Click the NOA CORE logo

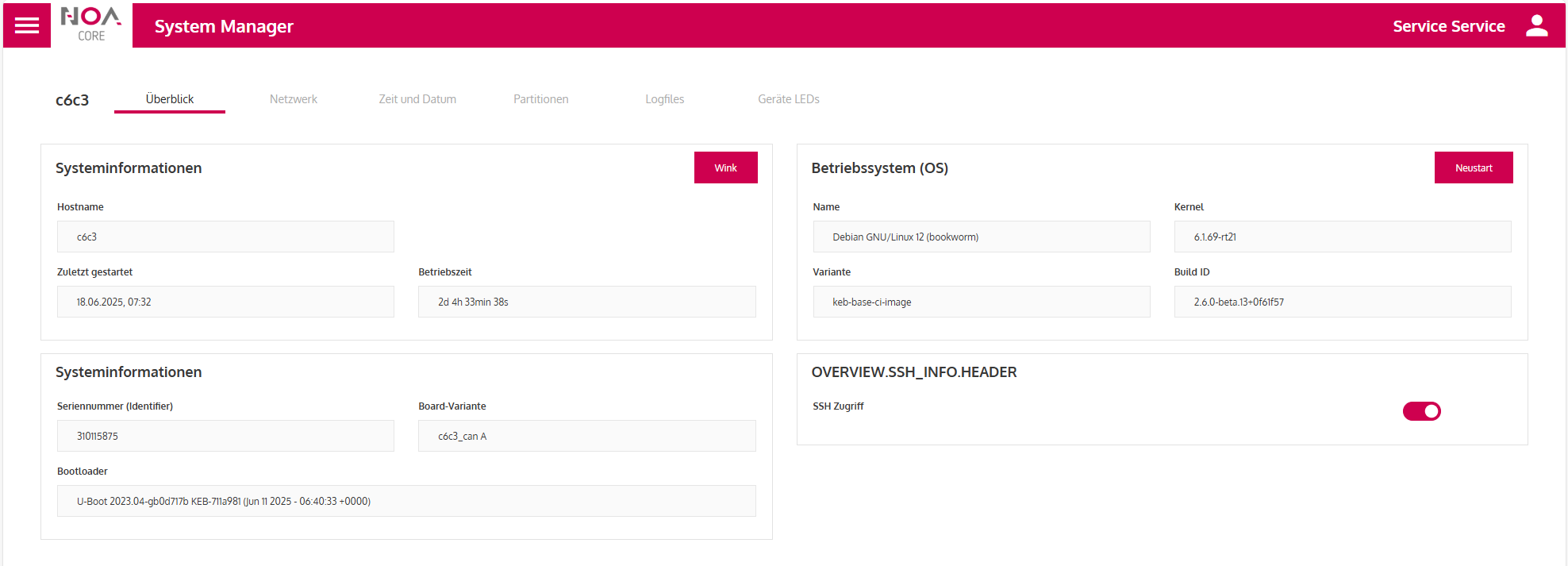(91, 25)
